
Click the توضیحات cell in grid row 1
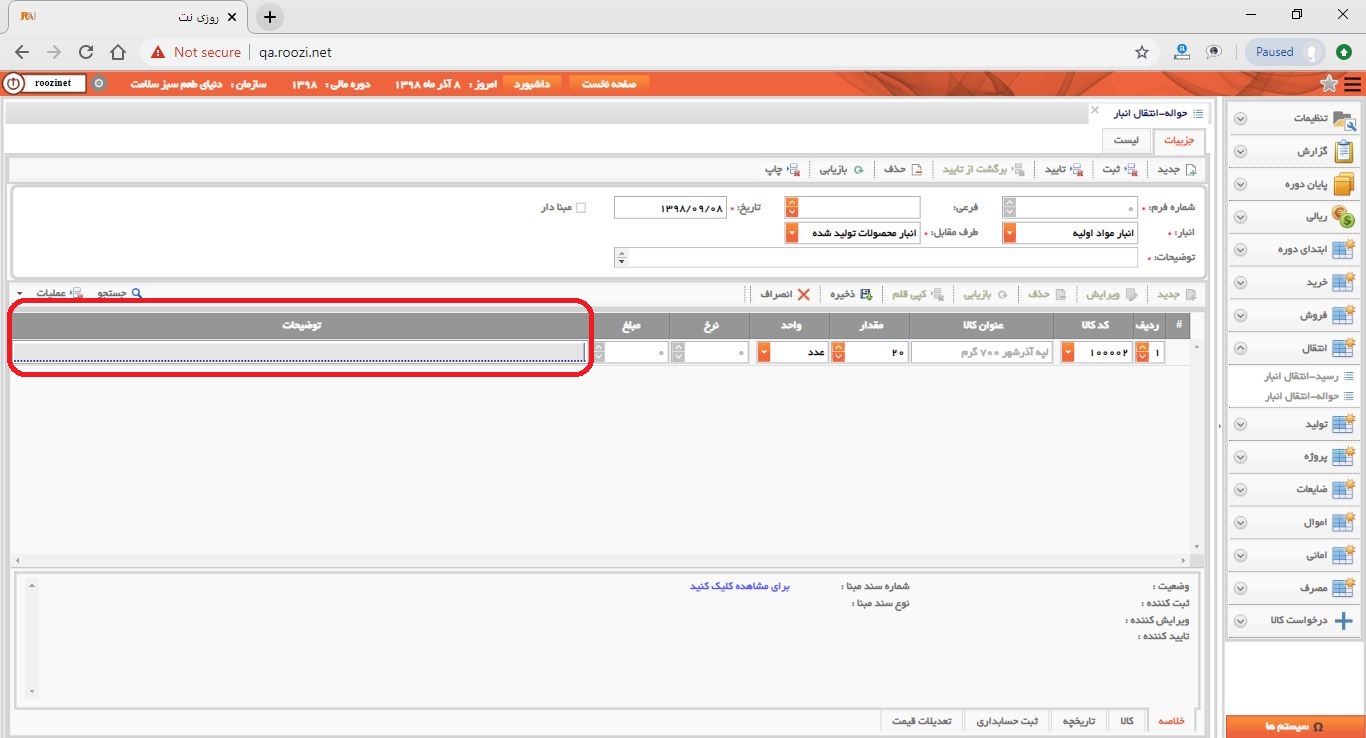tap(298, 352)
